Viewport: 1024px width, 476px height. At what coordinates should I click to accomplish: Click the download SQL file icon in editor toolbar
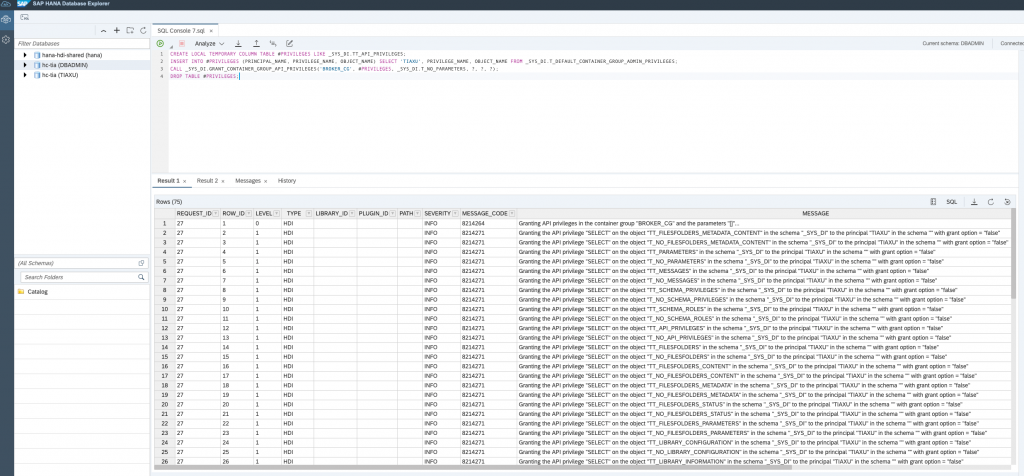point(238,43)
